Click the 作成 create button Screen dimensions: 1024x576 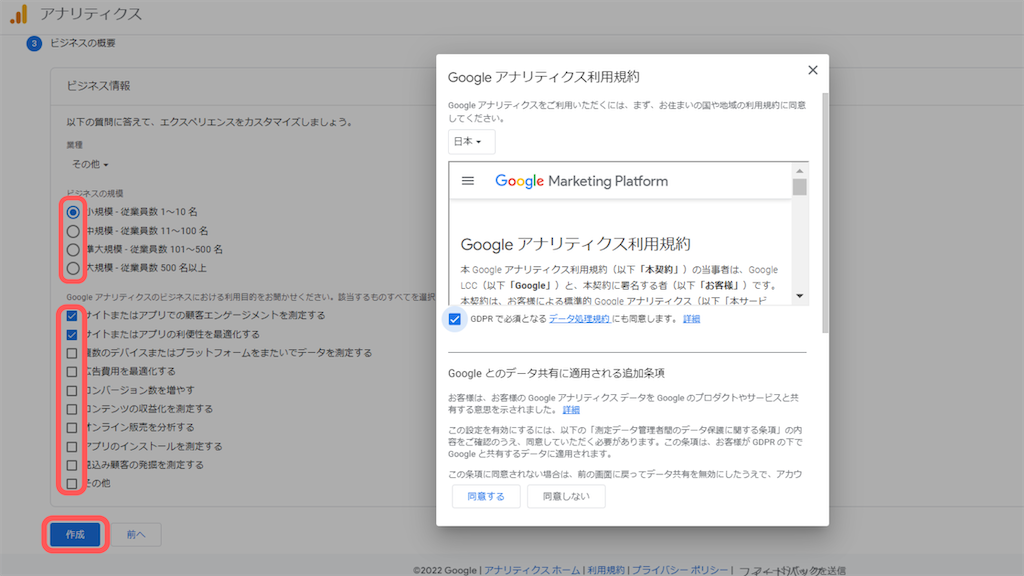coord(75,534)
